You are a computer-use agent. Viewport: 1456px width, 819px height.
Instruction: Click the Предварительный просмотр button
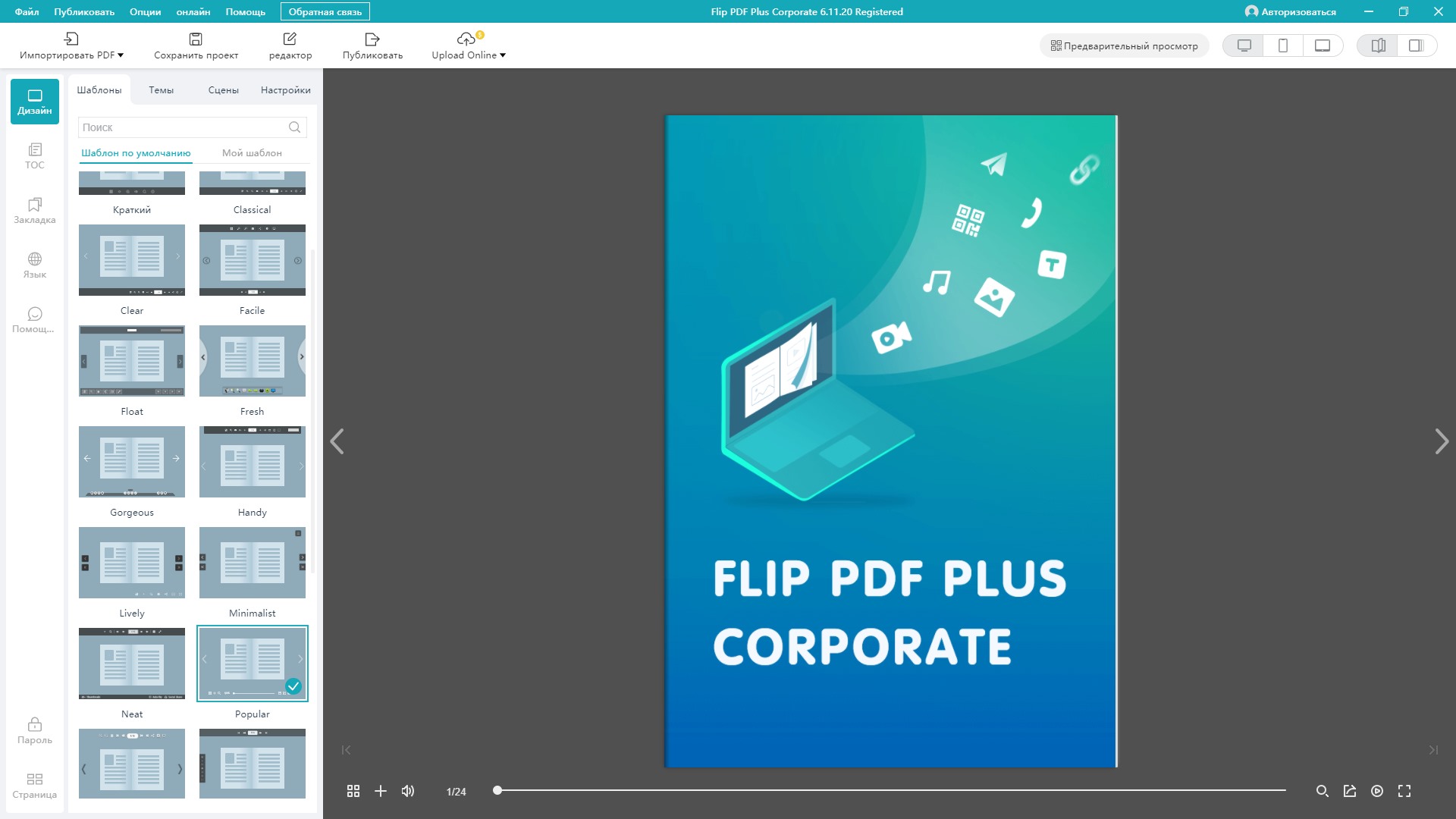(x=1124, y=45)
